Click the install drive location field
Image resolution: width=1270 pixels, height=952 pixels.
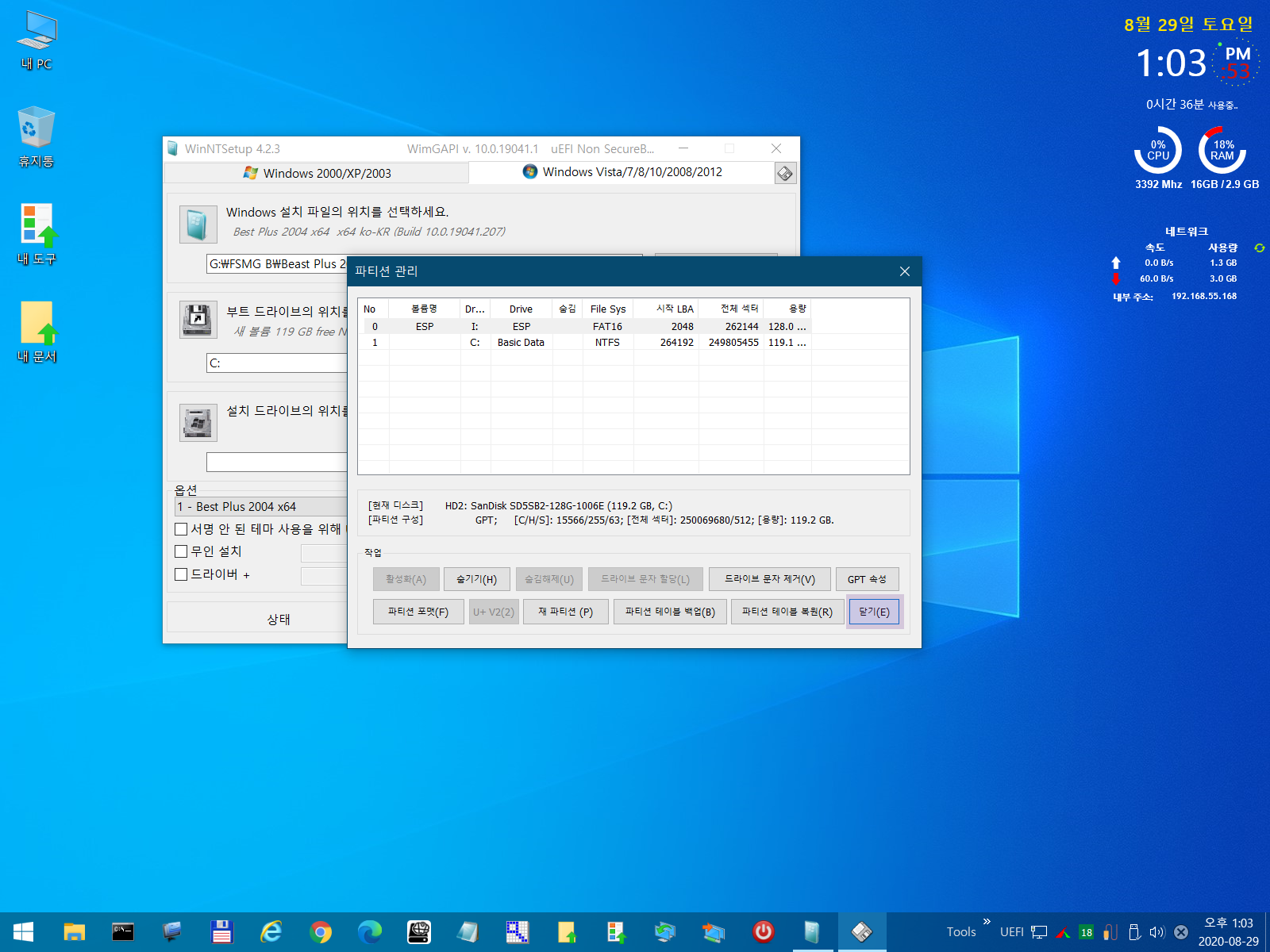pyautogui.click(x=277, y=463)
